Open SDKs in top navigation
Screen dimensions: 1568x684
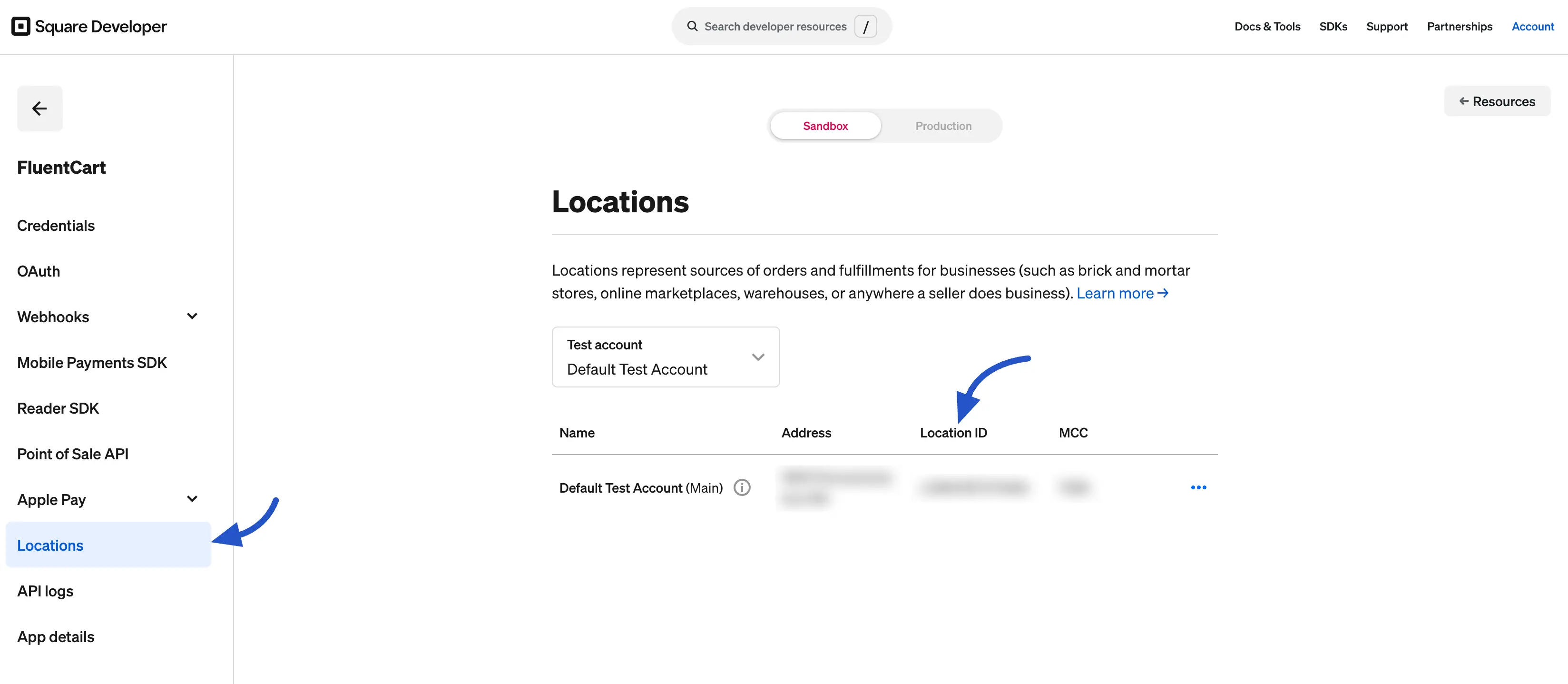(x=1333, y=26)
